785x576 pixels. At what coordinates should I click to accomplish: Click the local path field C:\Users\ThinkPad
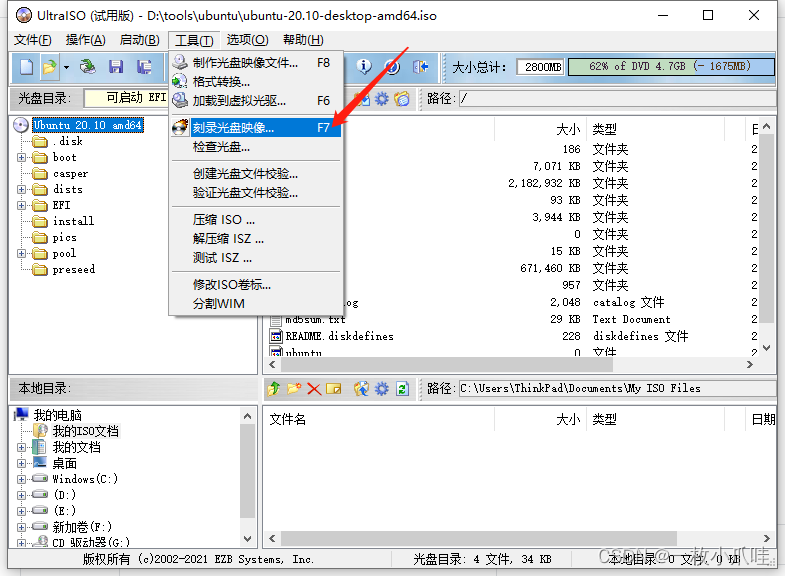coord(617,388)
